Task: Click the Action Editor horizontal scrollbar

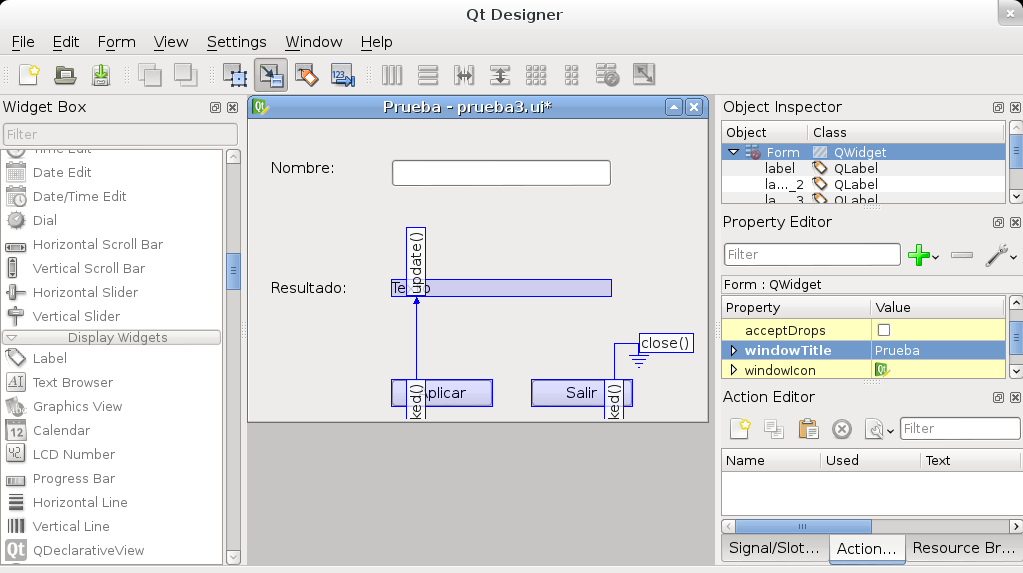Action: click(800, 525)
